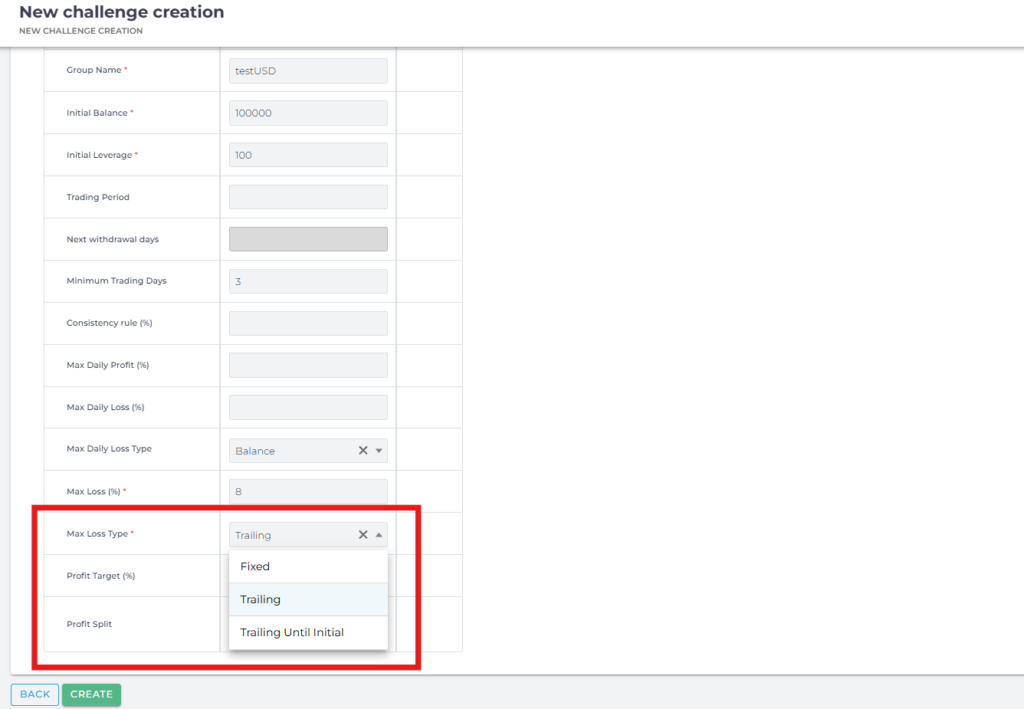Click the greyed Next withdrawal days field
Viewport: 1024px width, 709px height.
point(308,239)
